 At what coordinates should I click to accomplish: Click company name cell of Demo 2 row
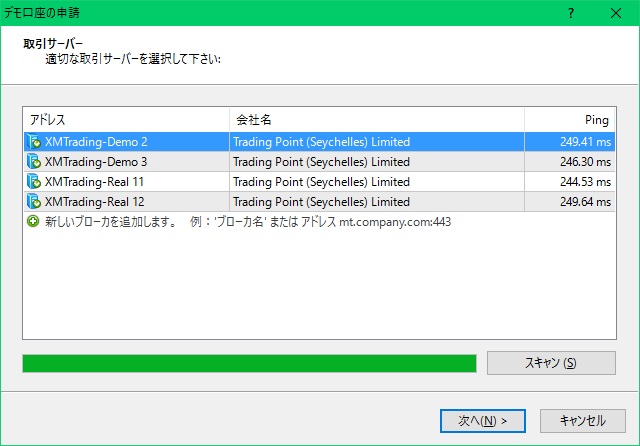pyautogui.click(x=377, y=142)
